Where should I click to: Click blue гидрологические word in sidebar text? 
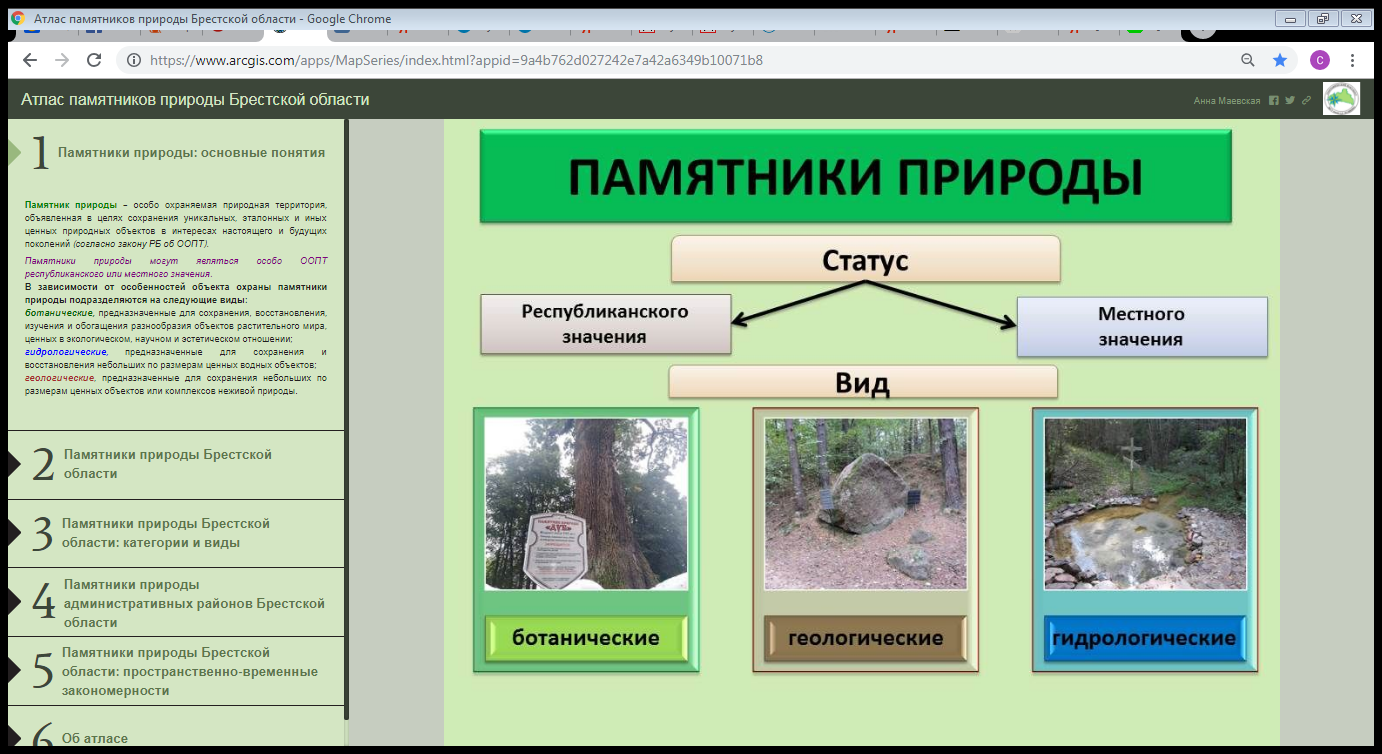[x=66, y=352]
